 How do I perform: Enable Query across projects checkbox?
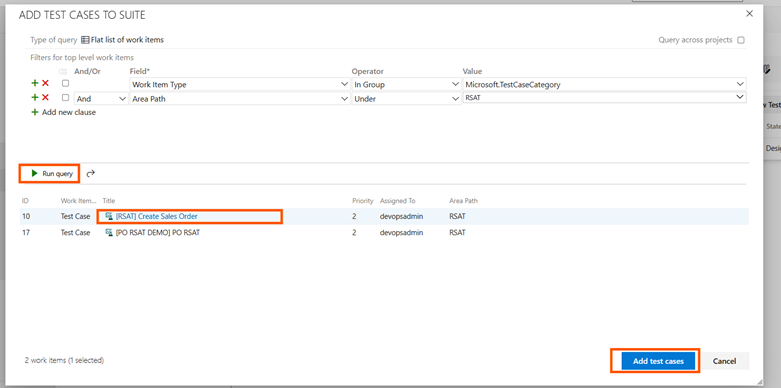point(741,40)
